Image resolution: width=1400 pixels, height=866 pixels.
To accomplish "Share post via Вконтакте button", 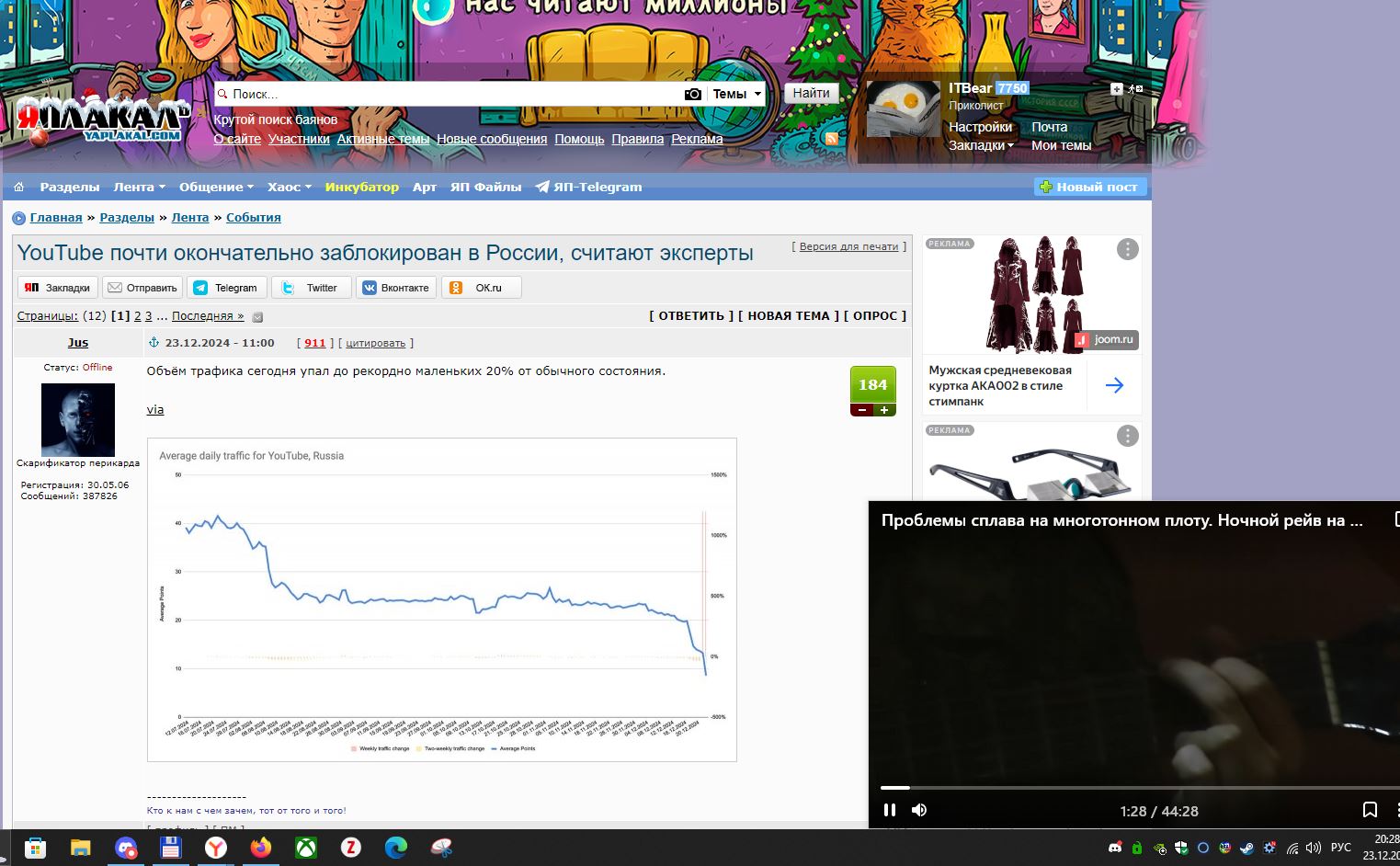I will pos(396,288).
